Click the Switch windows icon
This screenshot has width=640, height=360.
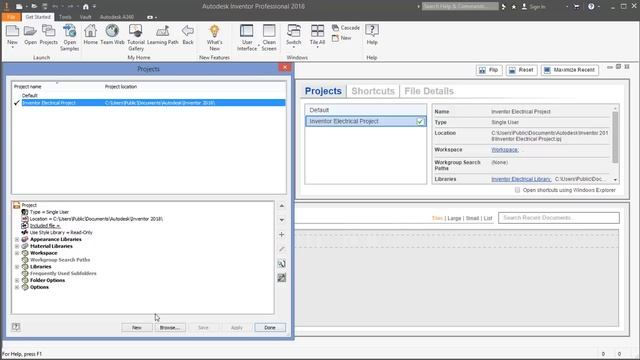pyautogui.click(x=293, y=31)
